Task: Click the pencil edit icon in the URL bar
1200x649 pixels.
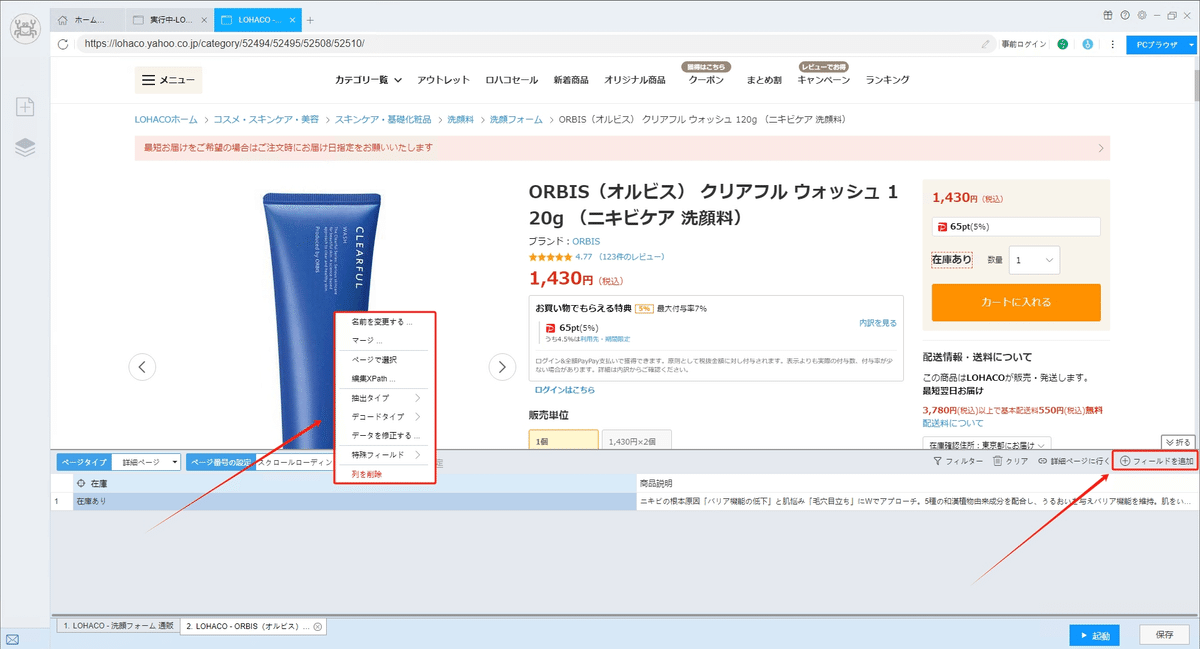Action: [986, 44]
